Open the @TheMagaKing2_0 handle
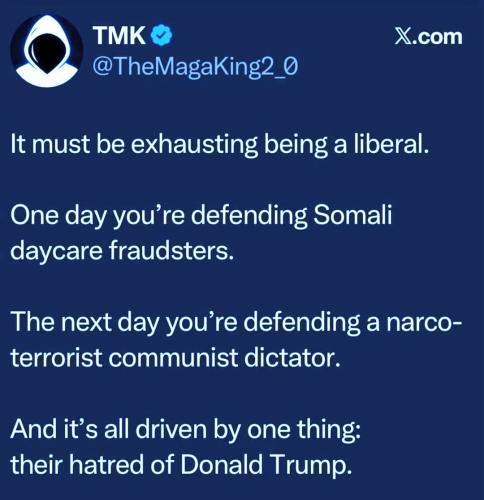 tap(195, 66)
